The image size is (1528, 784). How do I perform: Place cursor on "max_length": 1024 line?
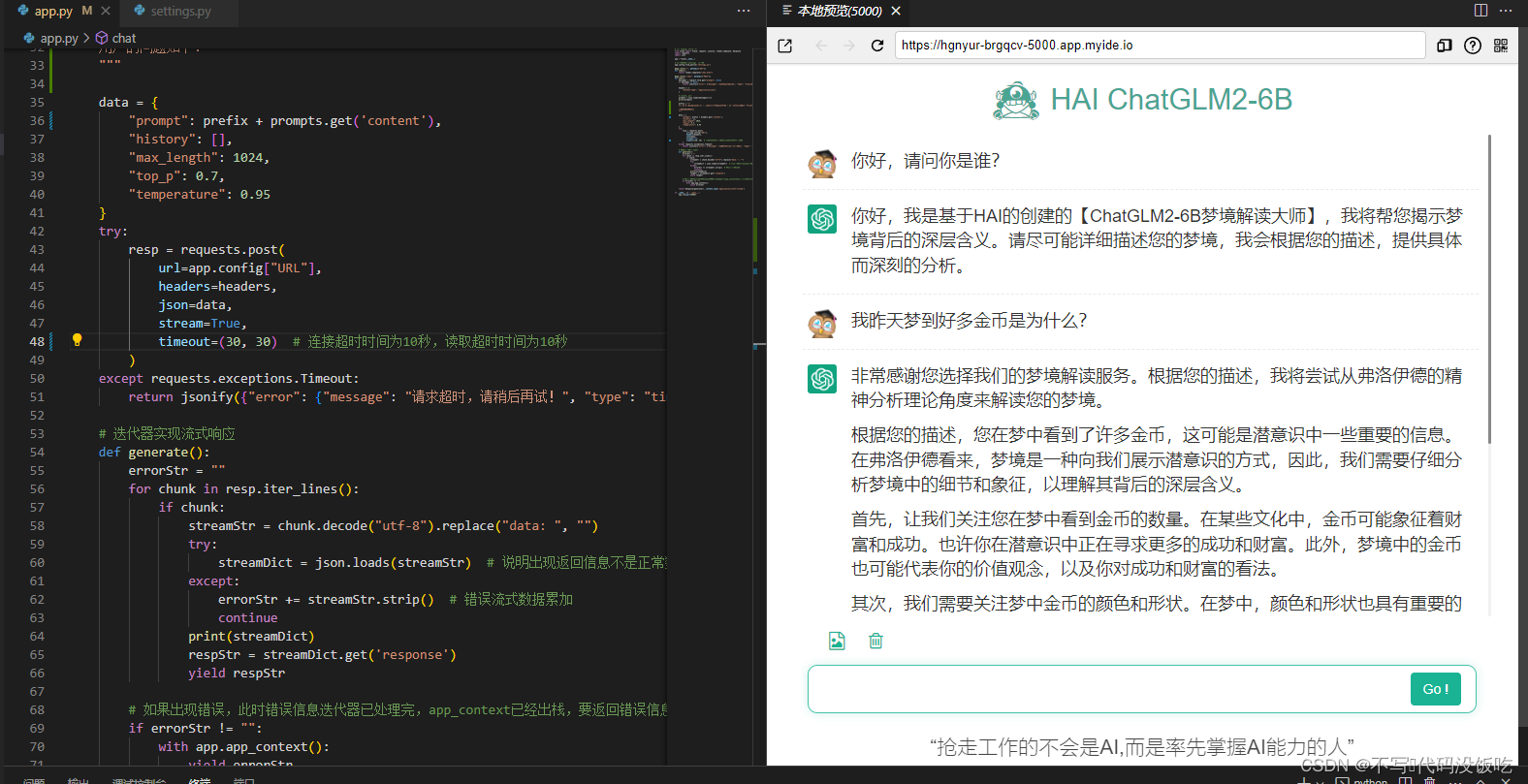tap(199, 157)
